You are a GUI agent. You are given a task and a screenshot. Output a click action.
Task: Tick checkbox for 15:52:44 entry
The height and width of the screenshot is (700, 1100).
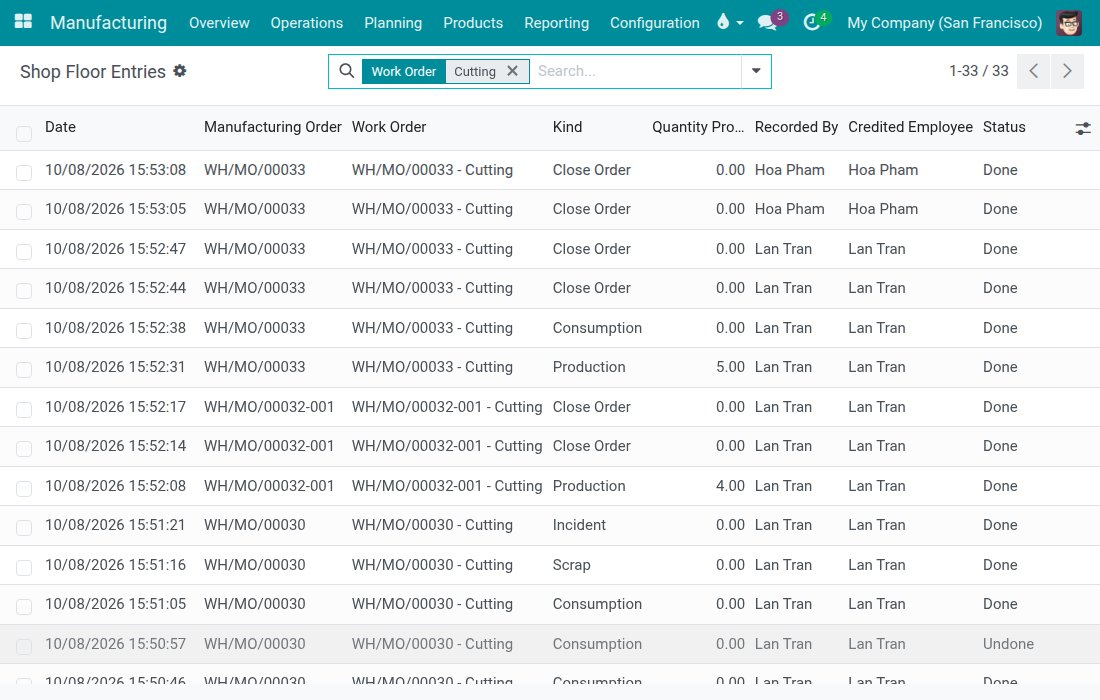(24, 290)
